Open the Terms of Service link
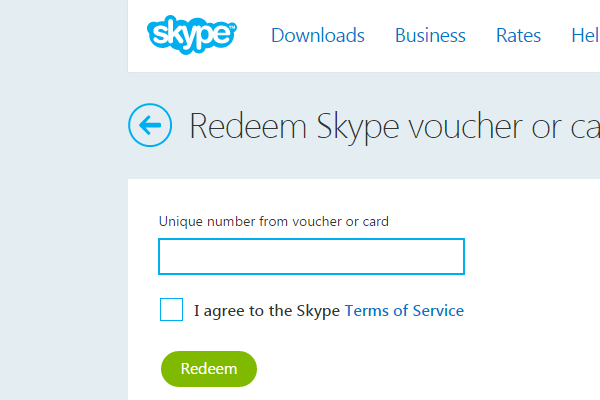The height and width of the screenshot is (400, 600). 404,310
